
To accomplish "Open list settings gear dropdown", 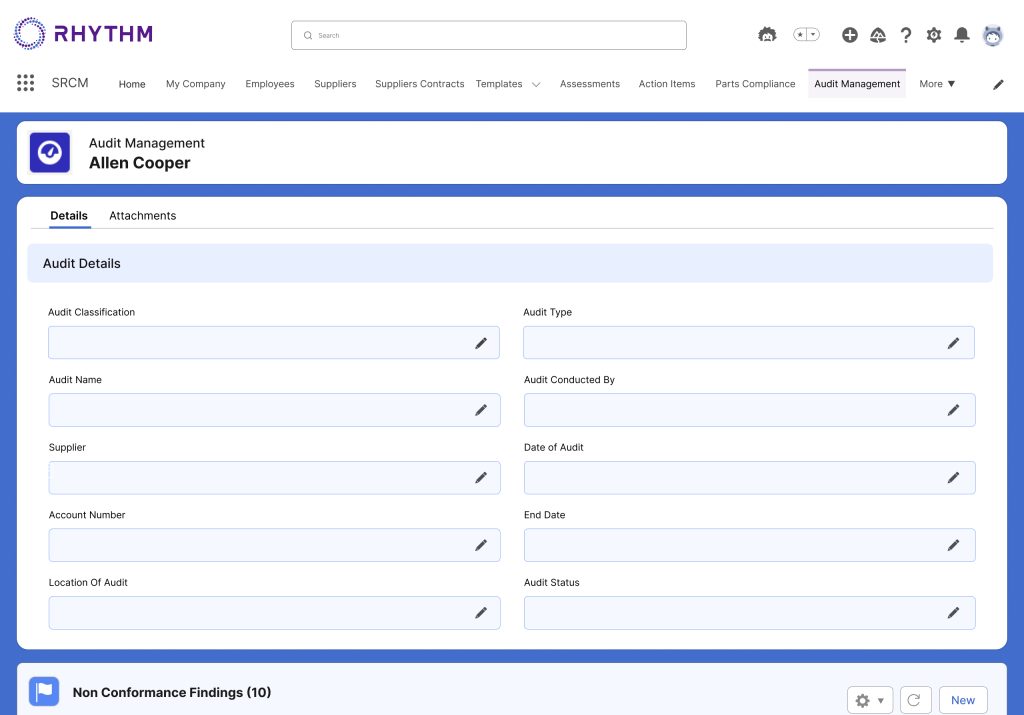I will pos(869,700).
